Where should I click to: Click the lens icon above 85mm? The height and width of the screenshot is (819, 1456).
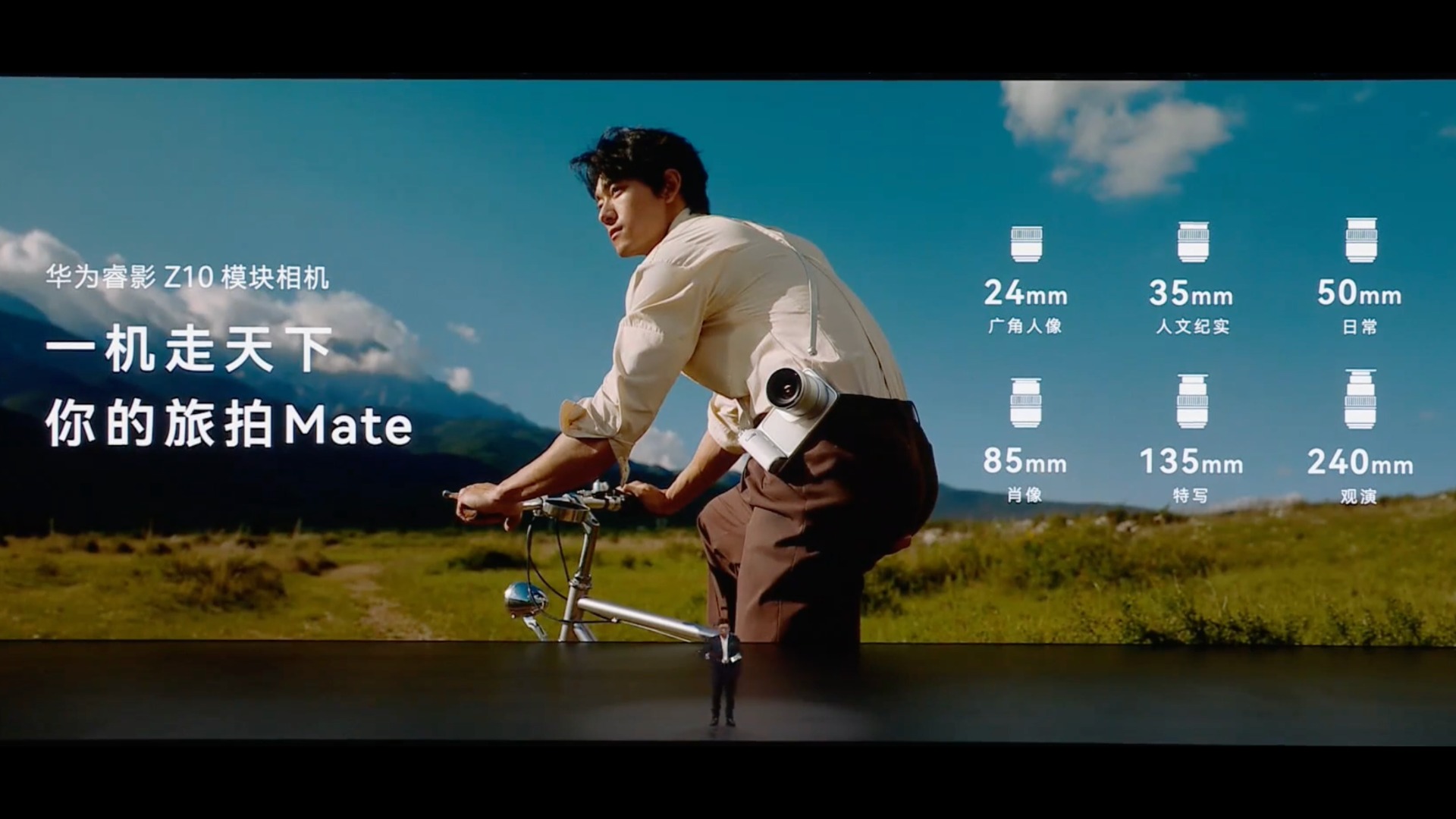(x=1025, y=403)
